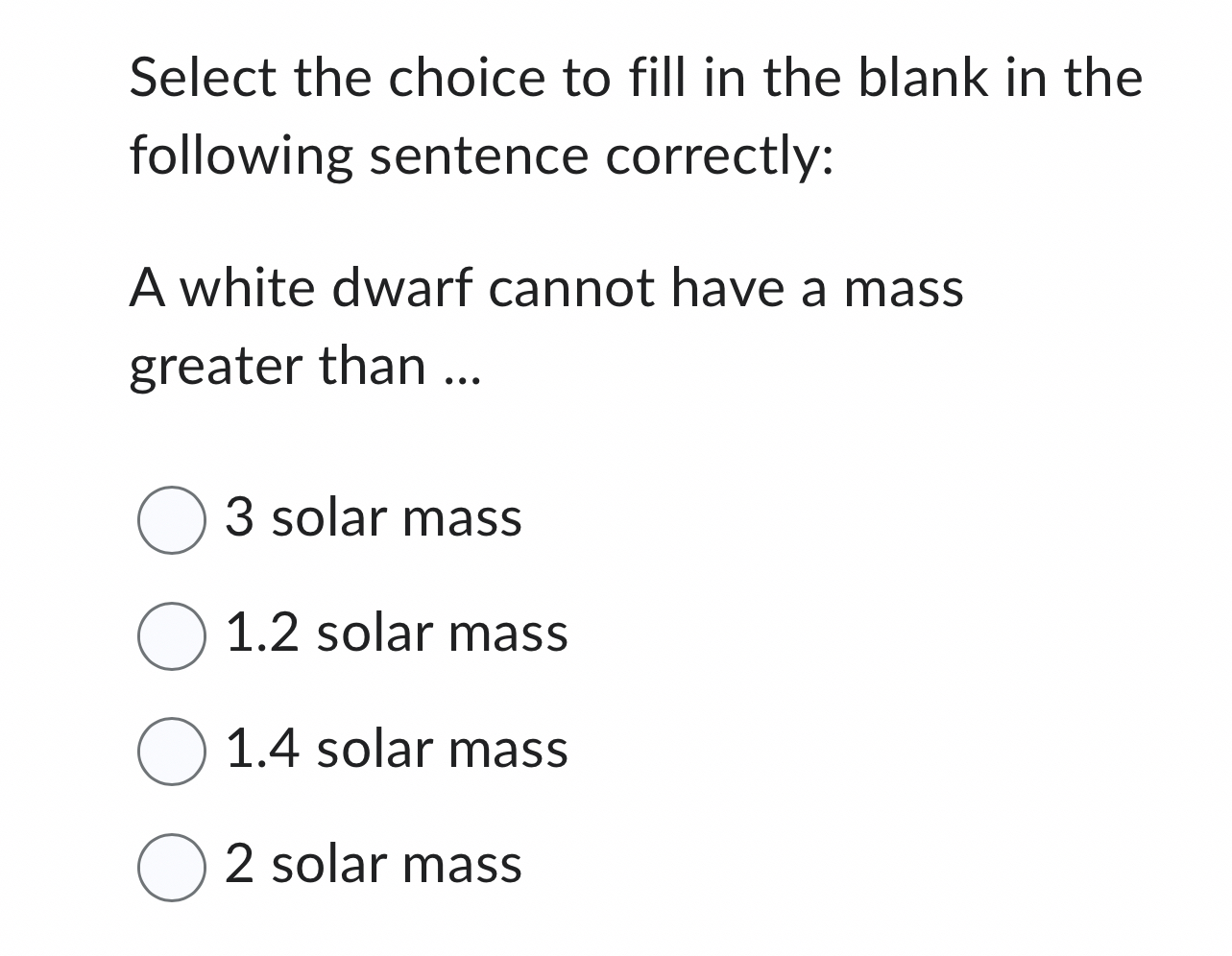Click the "2 solar mass" answer text
1232x956 pixels.
[x=373, y=866]
